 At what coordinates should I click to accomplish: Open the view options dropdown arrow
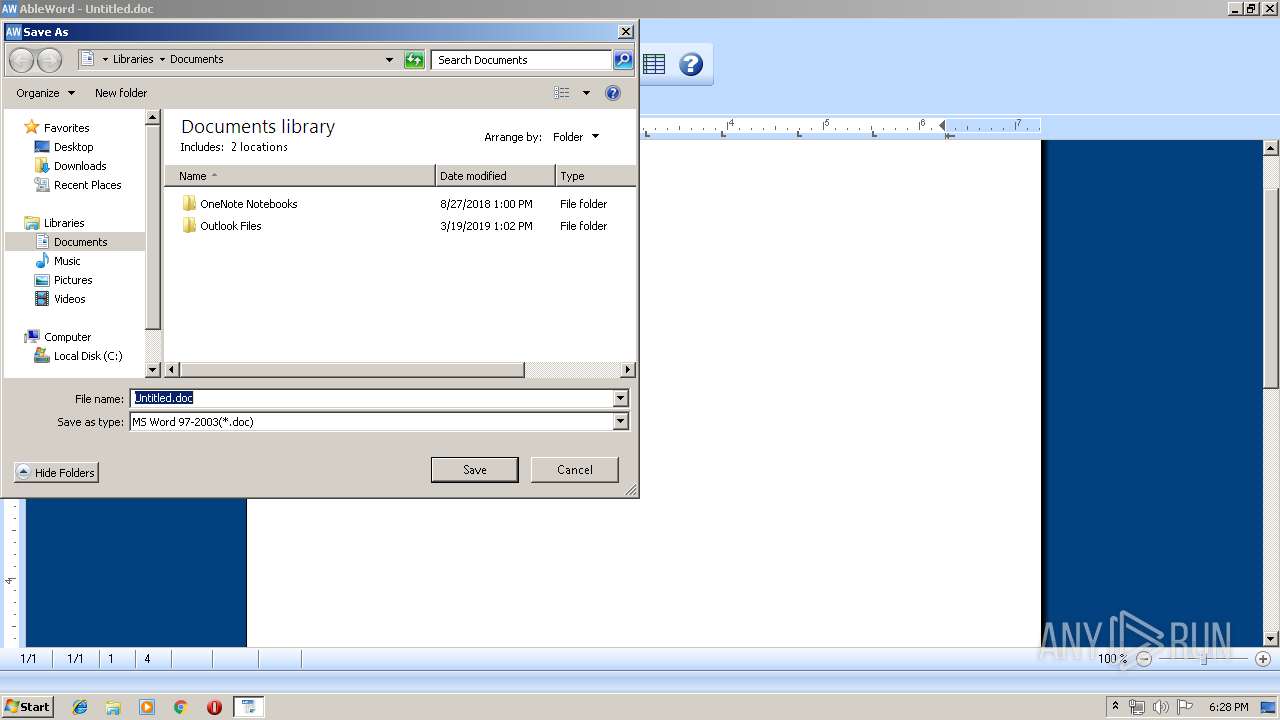click(x=586, y=93)
